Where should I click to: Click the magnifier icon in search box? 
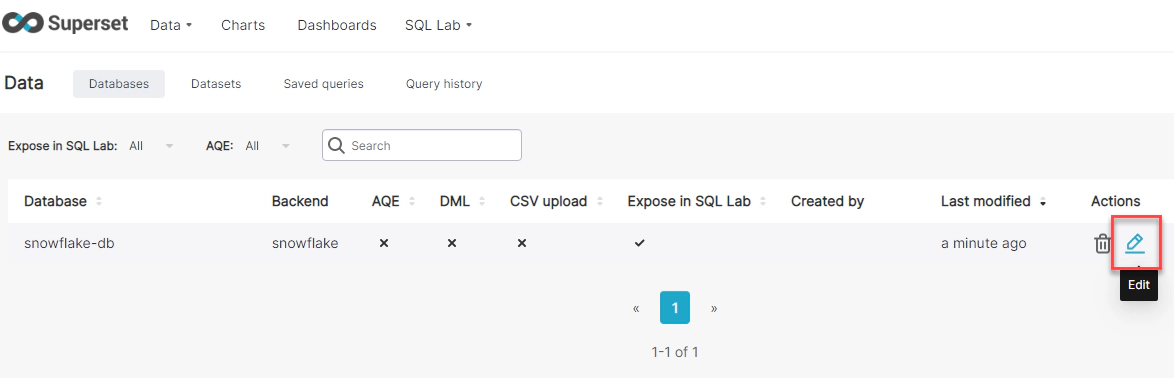coord(337,145)
